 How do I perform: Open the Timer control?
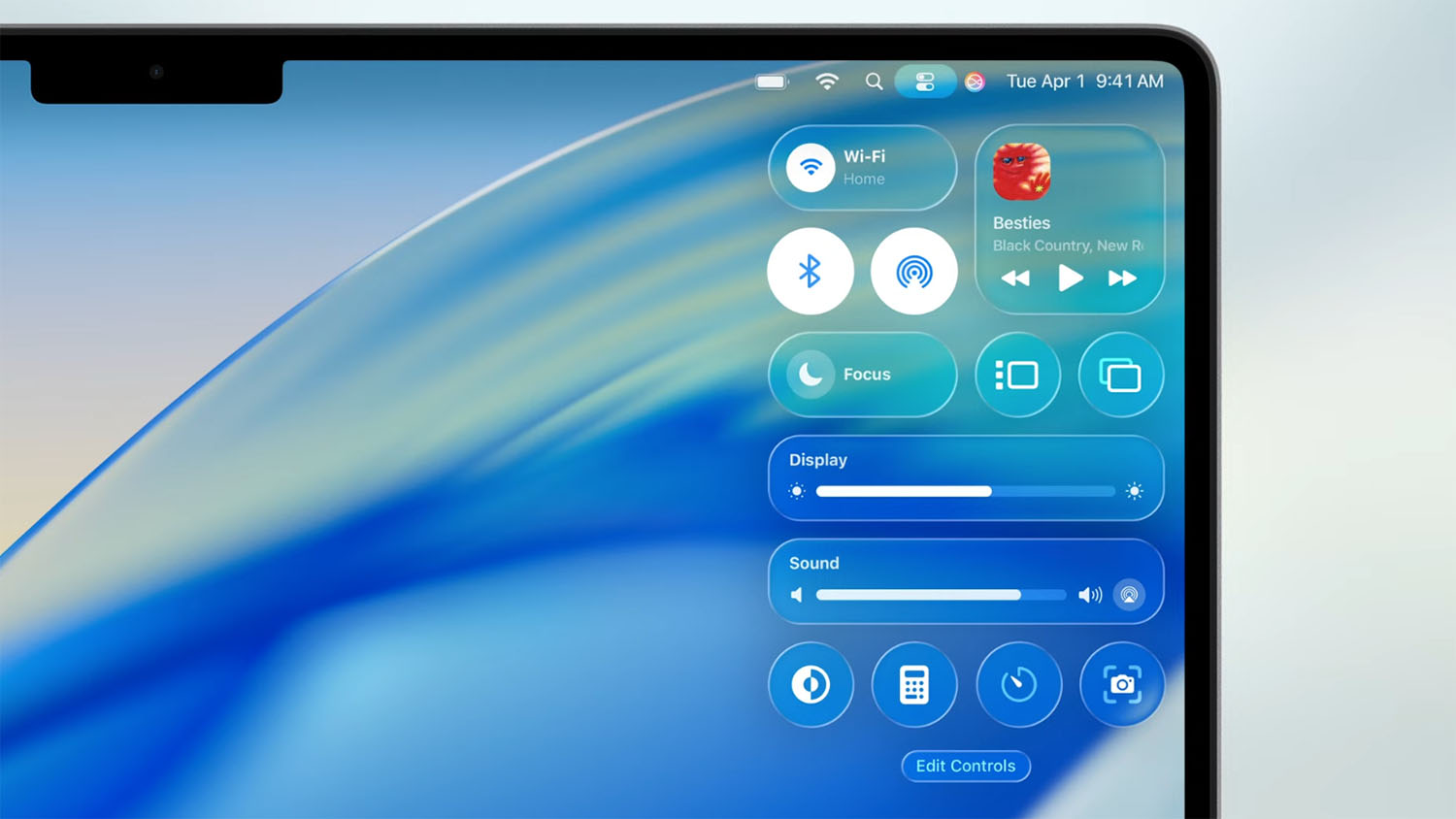point(1018,685)
